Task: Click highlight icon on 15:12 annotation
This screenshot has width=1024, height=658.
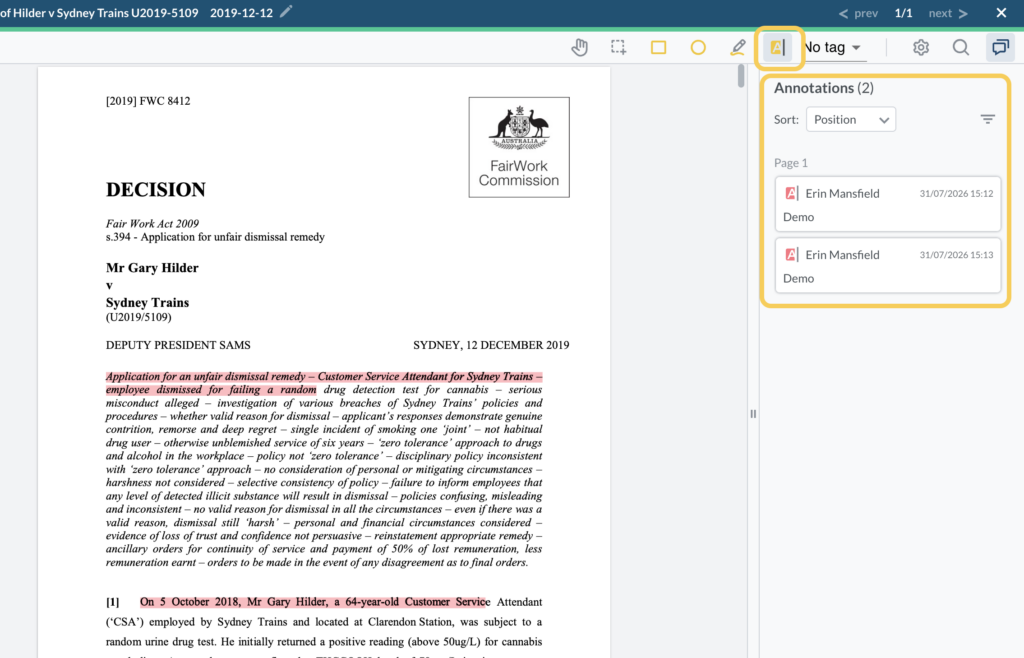Action: [x=791, y=193]
